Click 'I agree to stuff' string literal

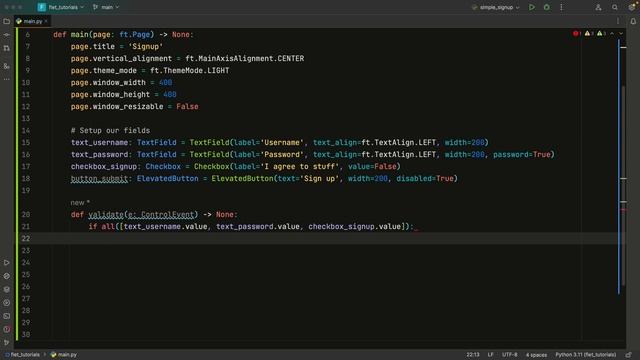[x=300, y=167]
